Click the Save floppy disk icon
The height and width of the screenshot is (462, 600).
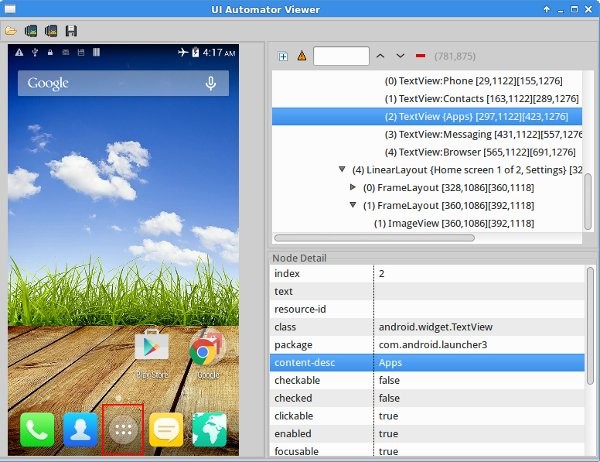click(71, 31)
